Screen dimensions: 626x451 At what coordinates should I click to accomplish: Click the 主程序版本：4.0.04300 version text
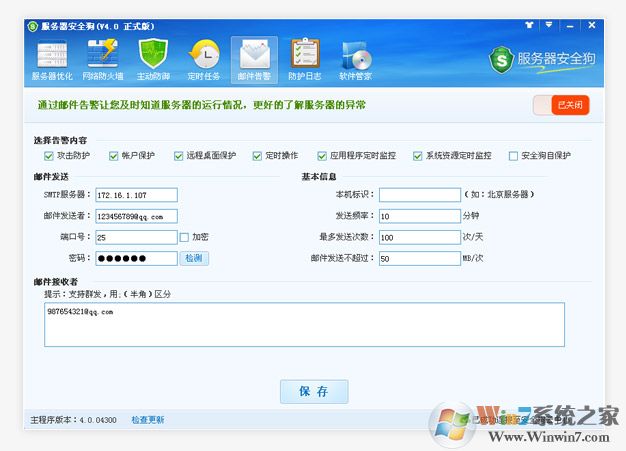click(x=73, y=420)
